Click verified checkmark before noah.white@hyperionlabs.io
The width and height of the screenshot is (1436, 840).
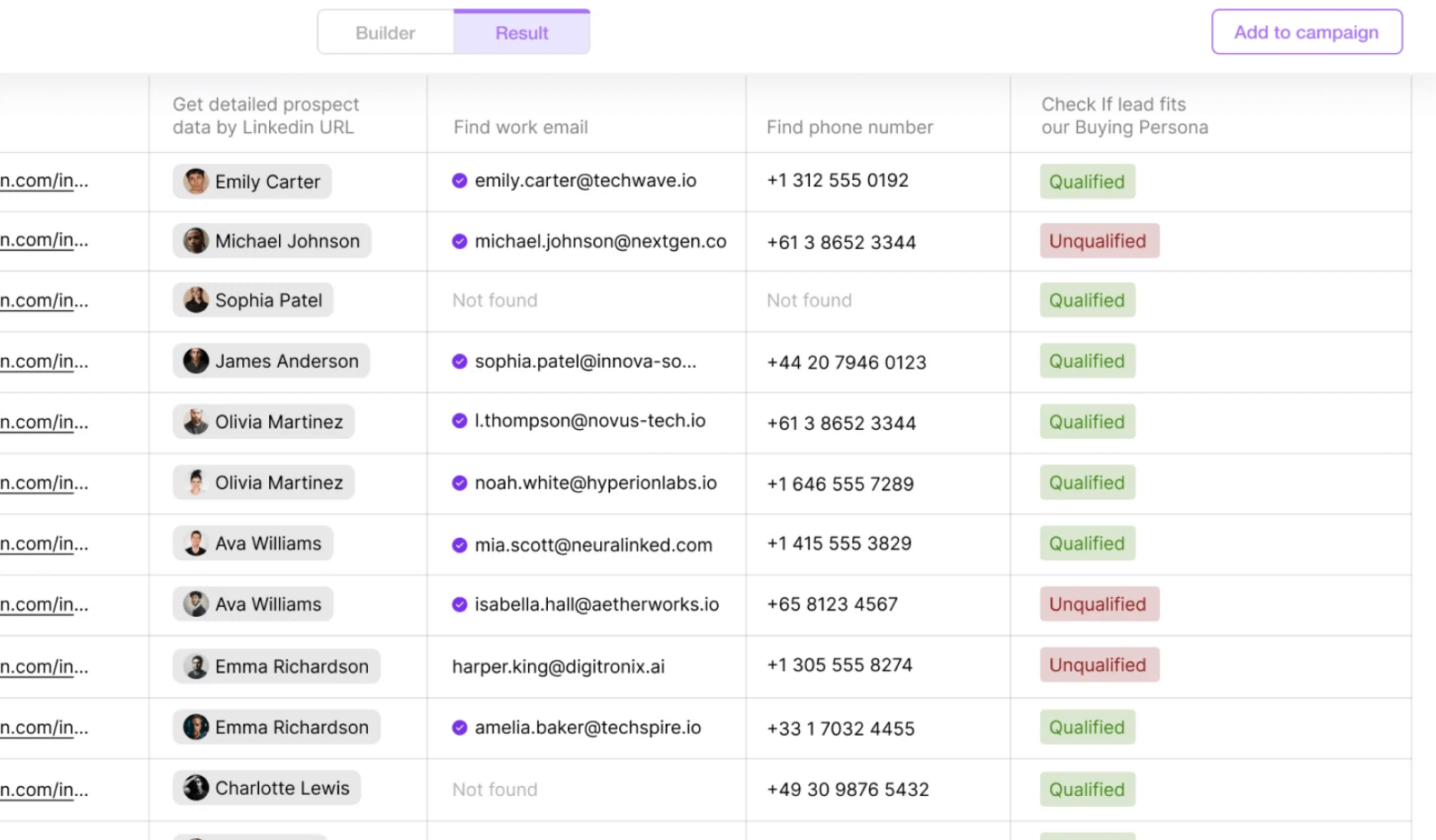(460, 483)
